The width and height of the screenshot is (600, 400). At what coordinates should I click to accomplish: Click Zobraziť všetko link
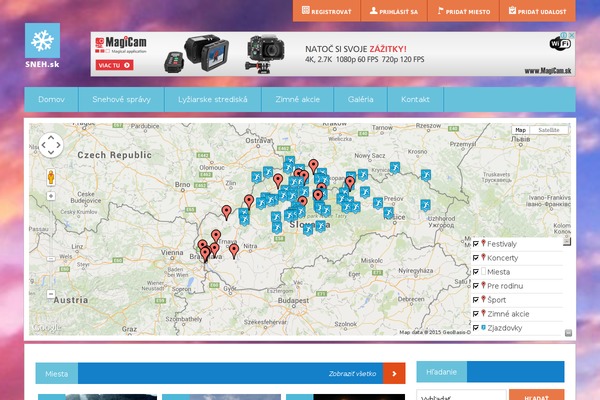[352, 374]
